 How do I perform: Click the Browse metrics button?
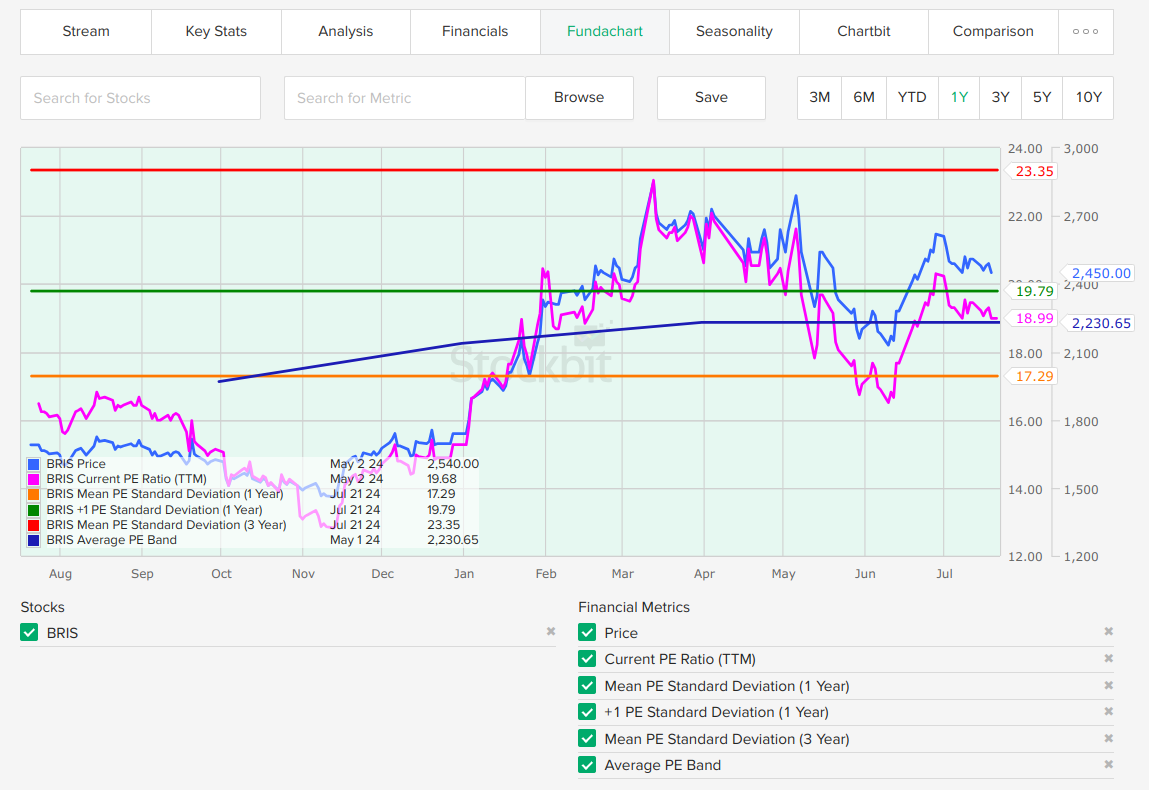click(x=579, y=98)
